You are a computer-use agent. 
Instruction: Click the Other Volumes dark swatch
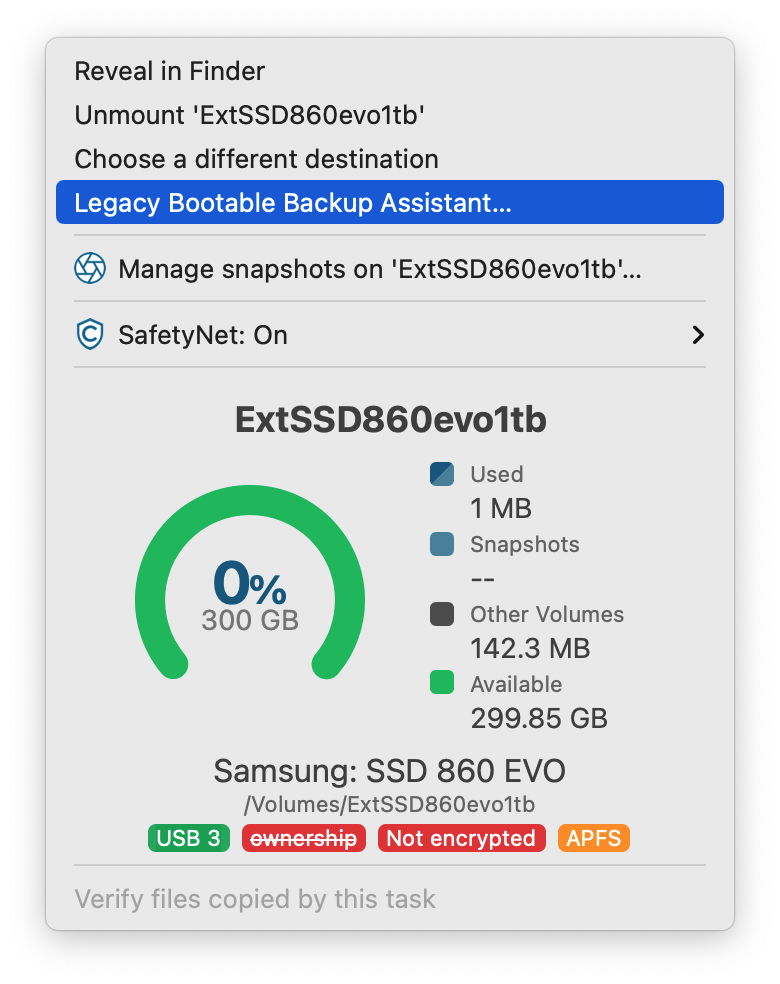click(x=442, y=614)
